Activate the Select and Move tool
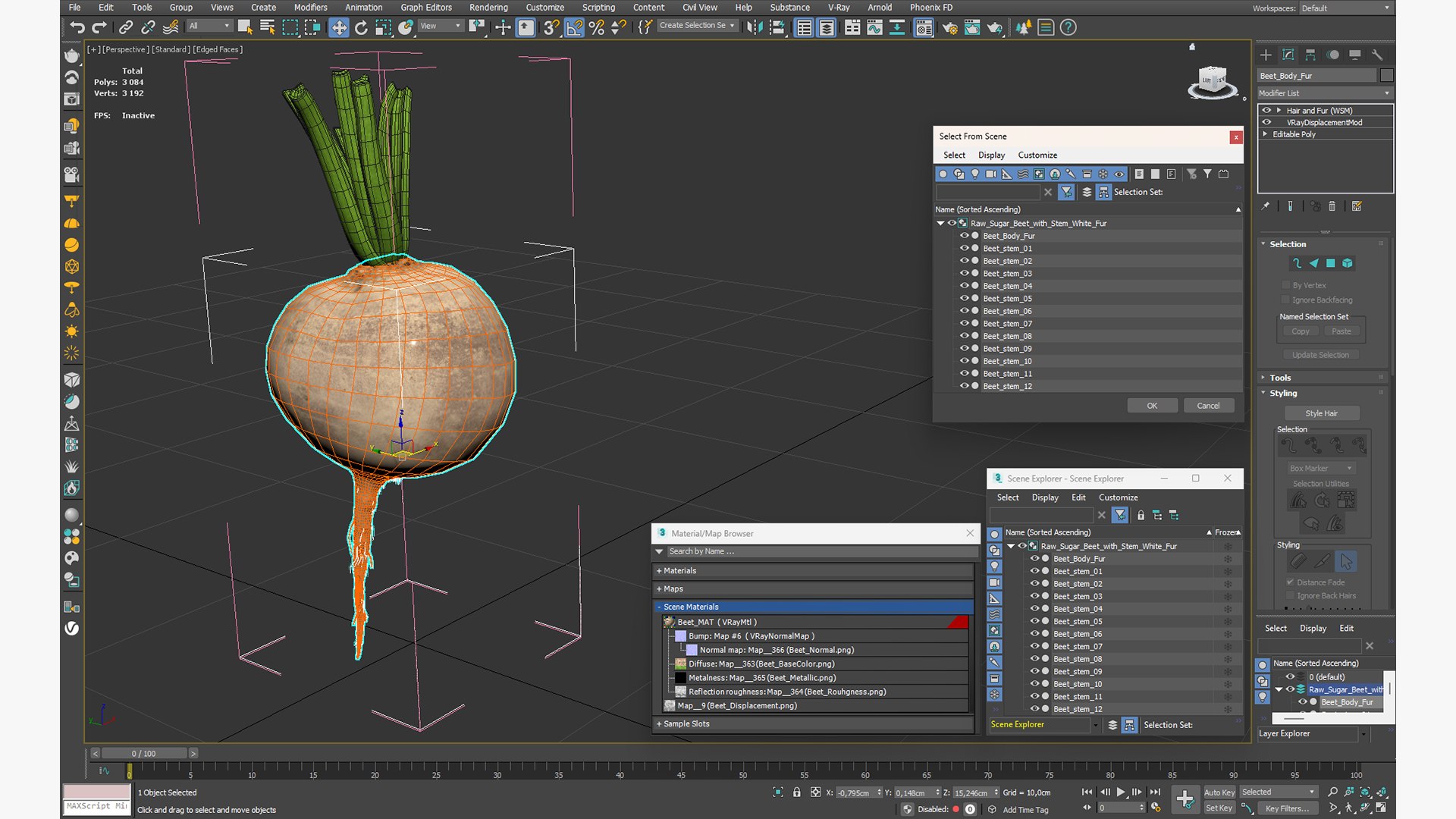This screenshot has height=819, width=1456. [338, 28]
